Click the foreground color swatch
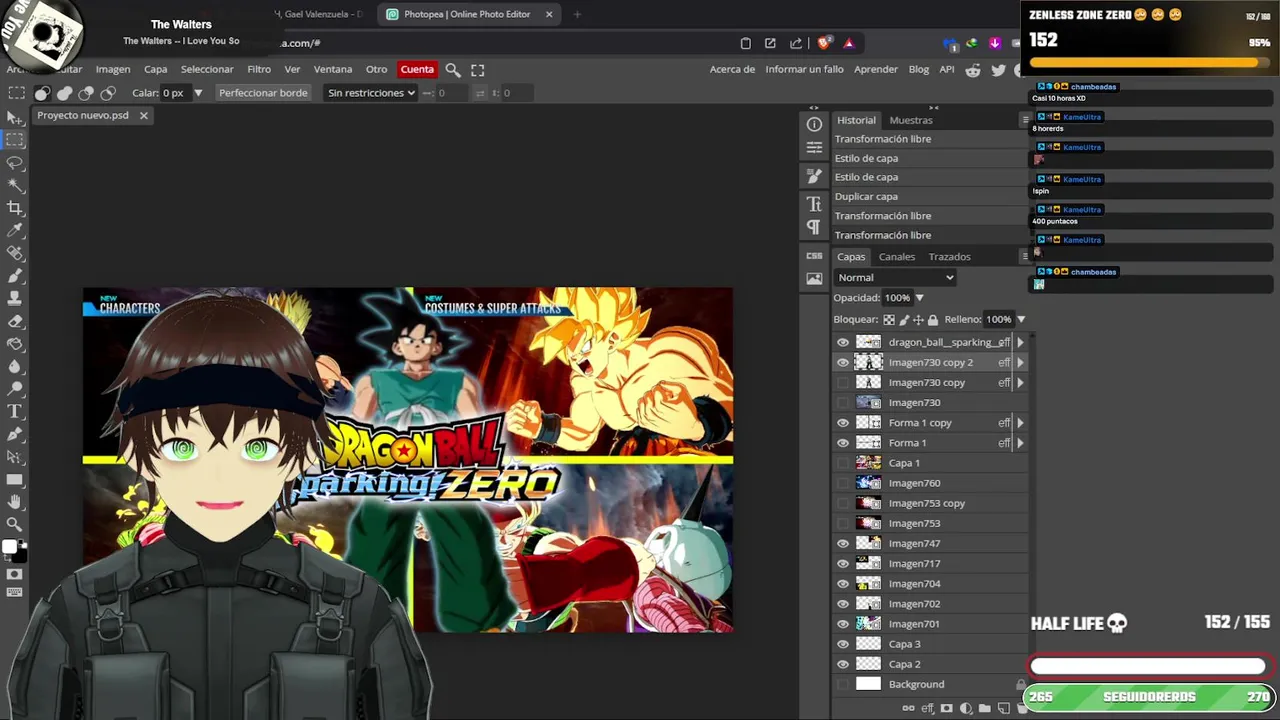The height and width of the screenshot is (720, 1280). coord(9,546)
